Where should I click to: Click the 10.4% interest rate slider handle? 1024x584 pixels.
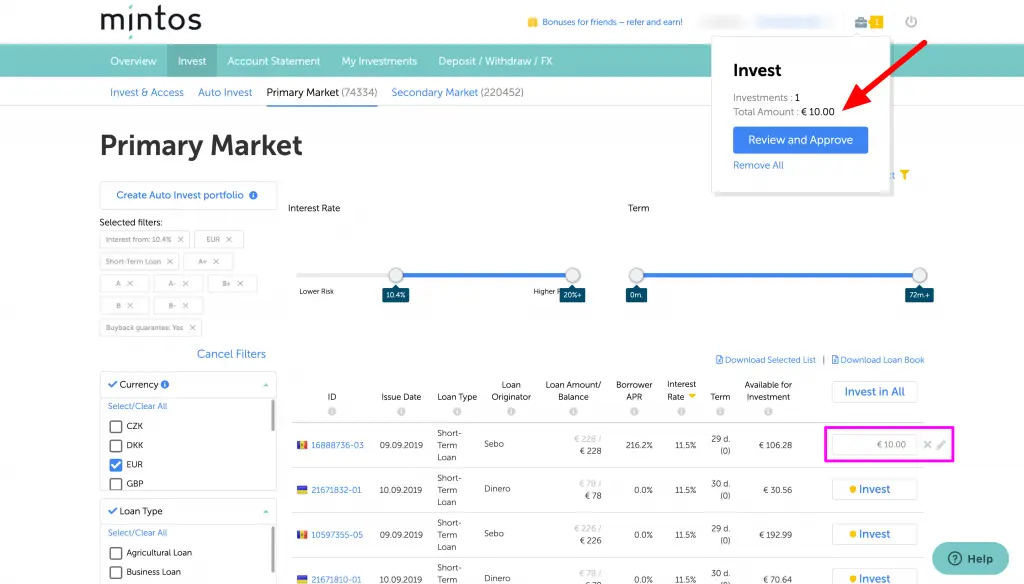coord(395,273)
